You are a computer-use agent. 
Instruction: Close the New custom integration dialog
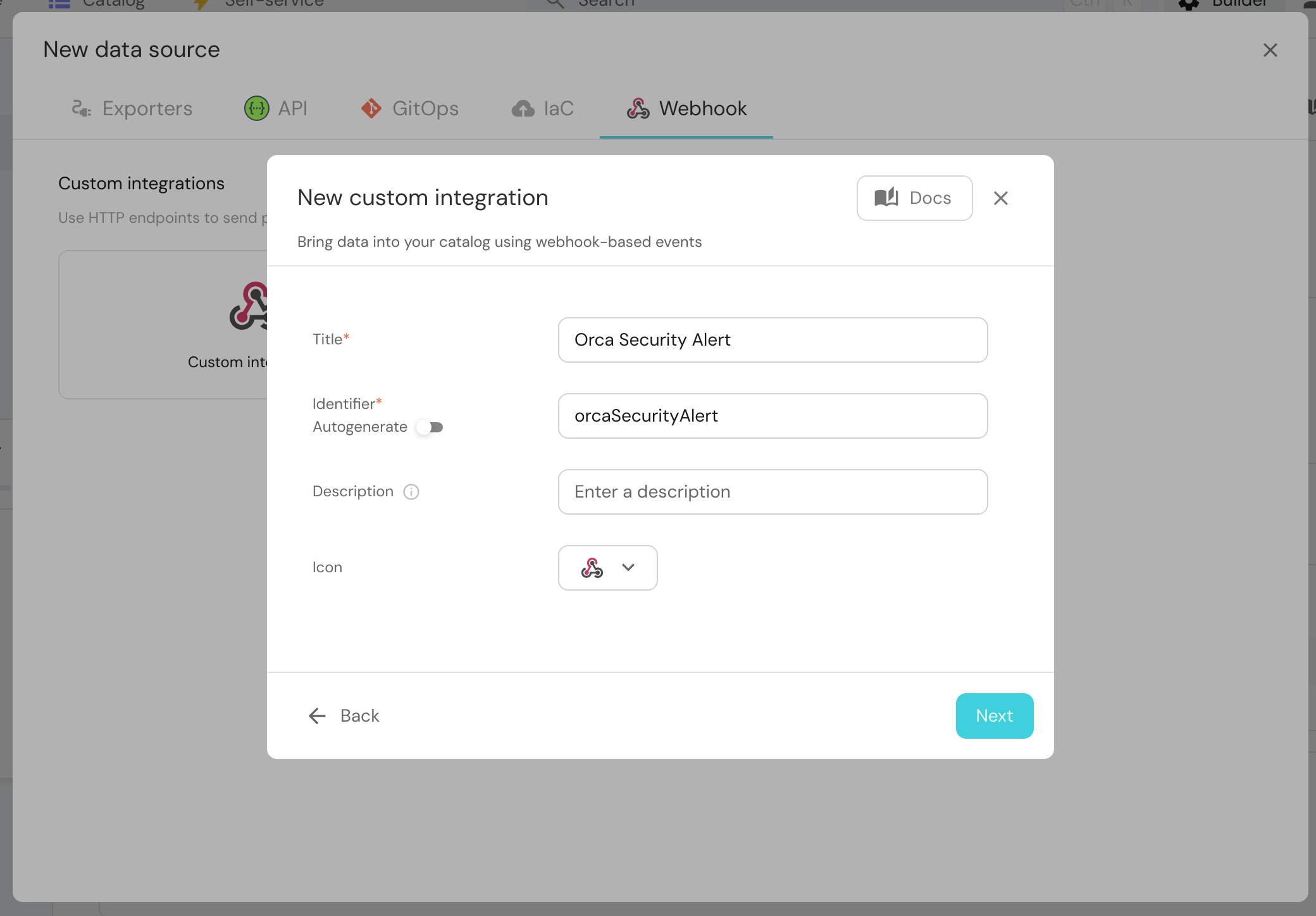pyautogui.click(x=1001, y=198)
